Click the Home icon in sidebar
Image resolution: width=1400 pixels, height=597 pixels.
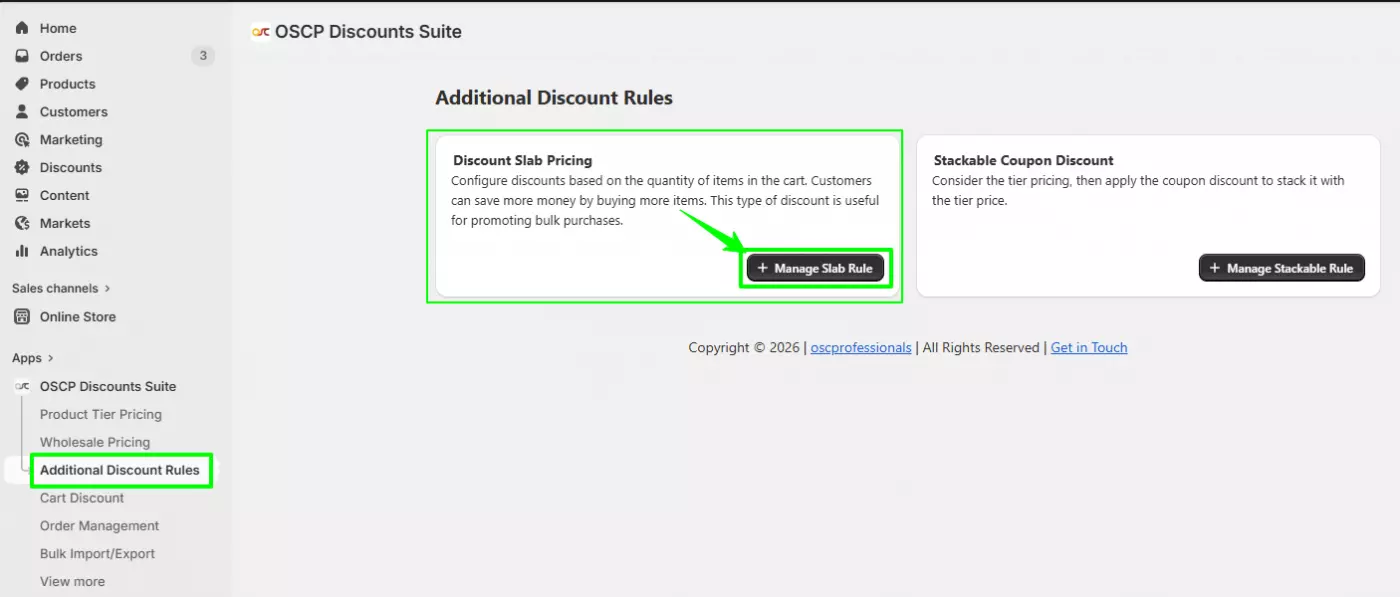[x=22, y=28]
